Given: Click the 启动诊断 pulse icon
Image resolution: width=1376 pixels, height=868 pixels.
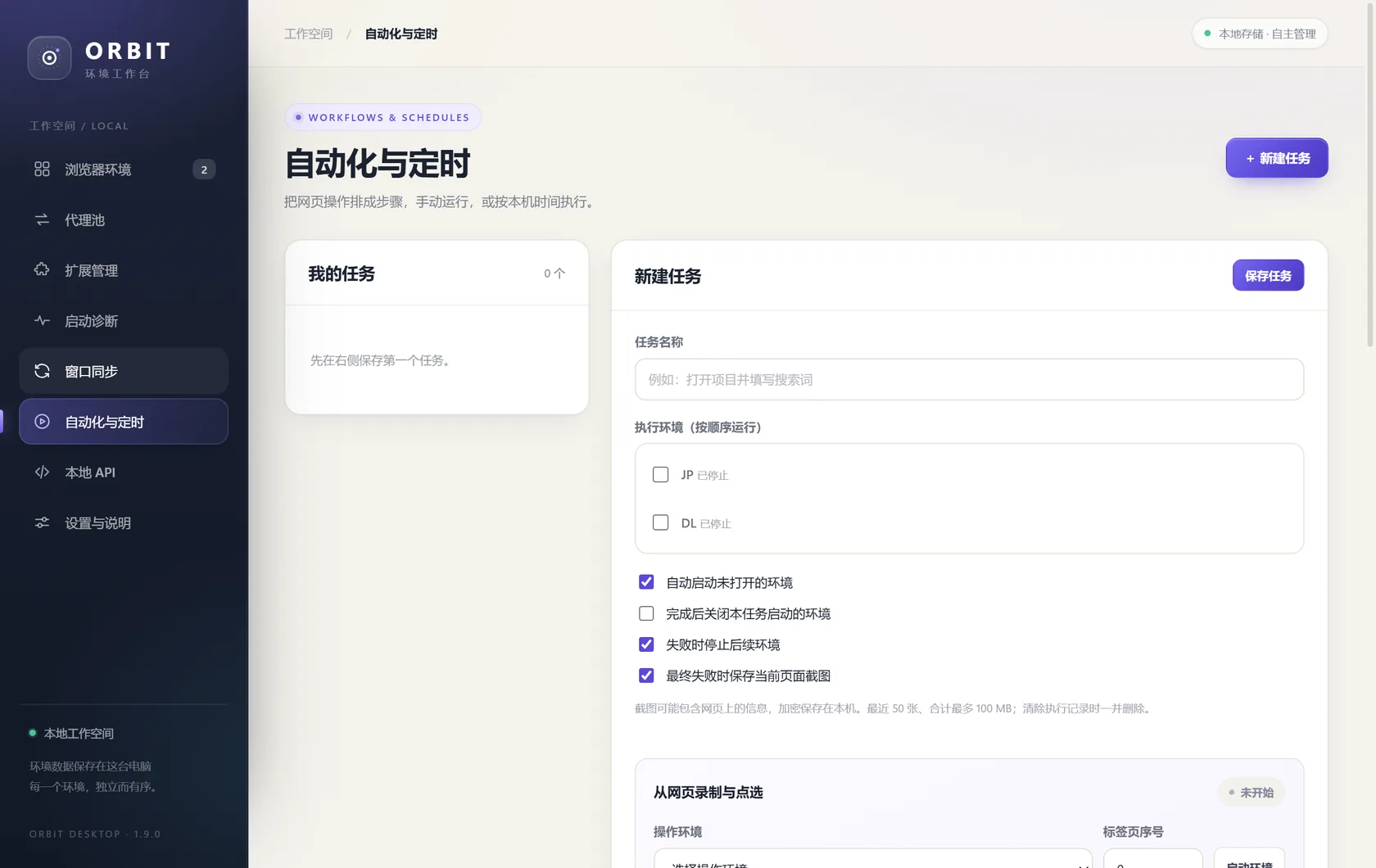Looking at the screenshot, I should click(42, 320).
